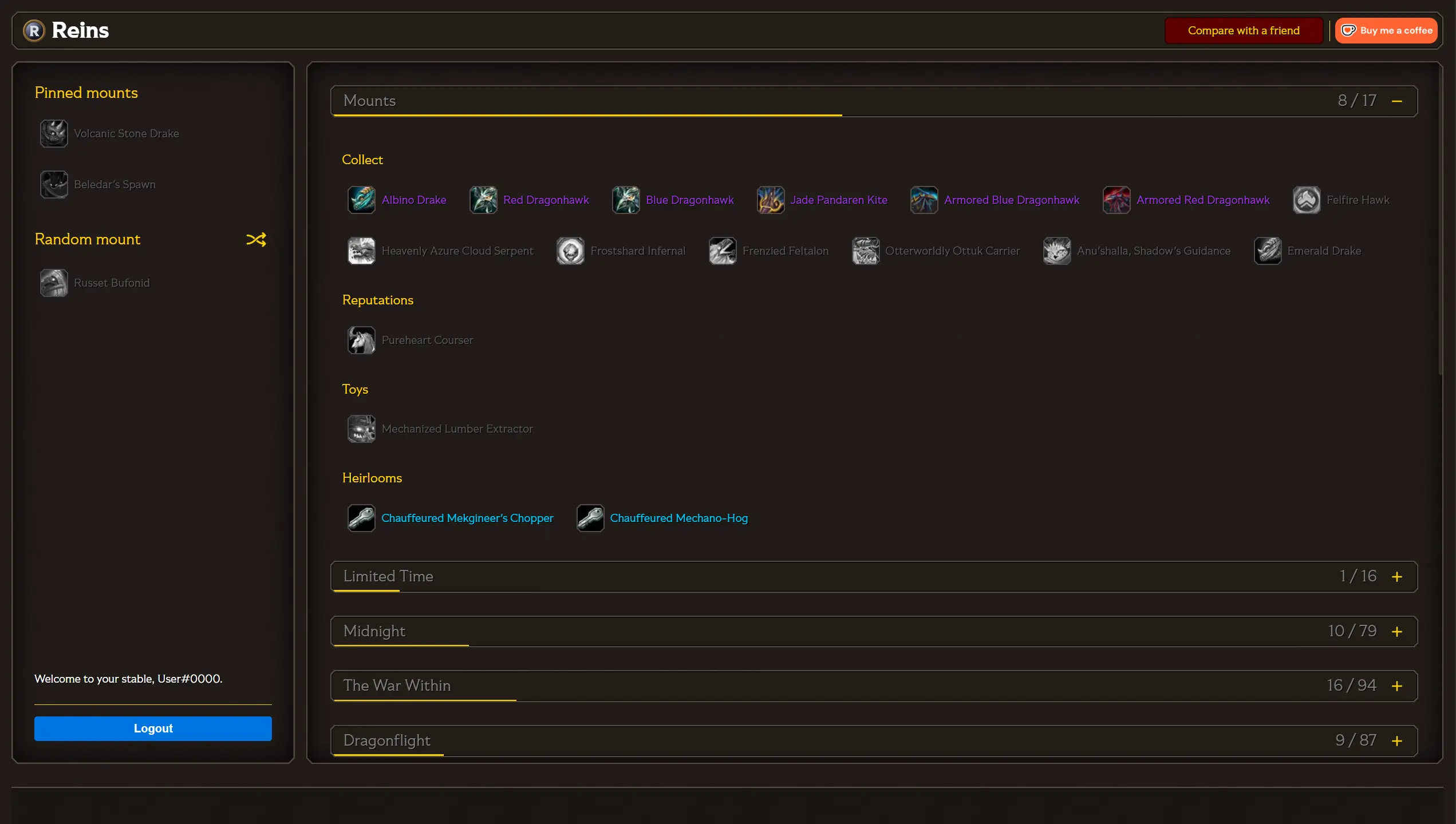This screenshot has height=824, width=1456.
Task: Click the Armored Blue Dragonhawk icon
Action: pyautogui.click(x=924, y=200)
